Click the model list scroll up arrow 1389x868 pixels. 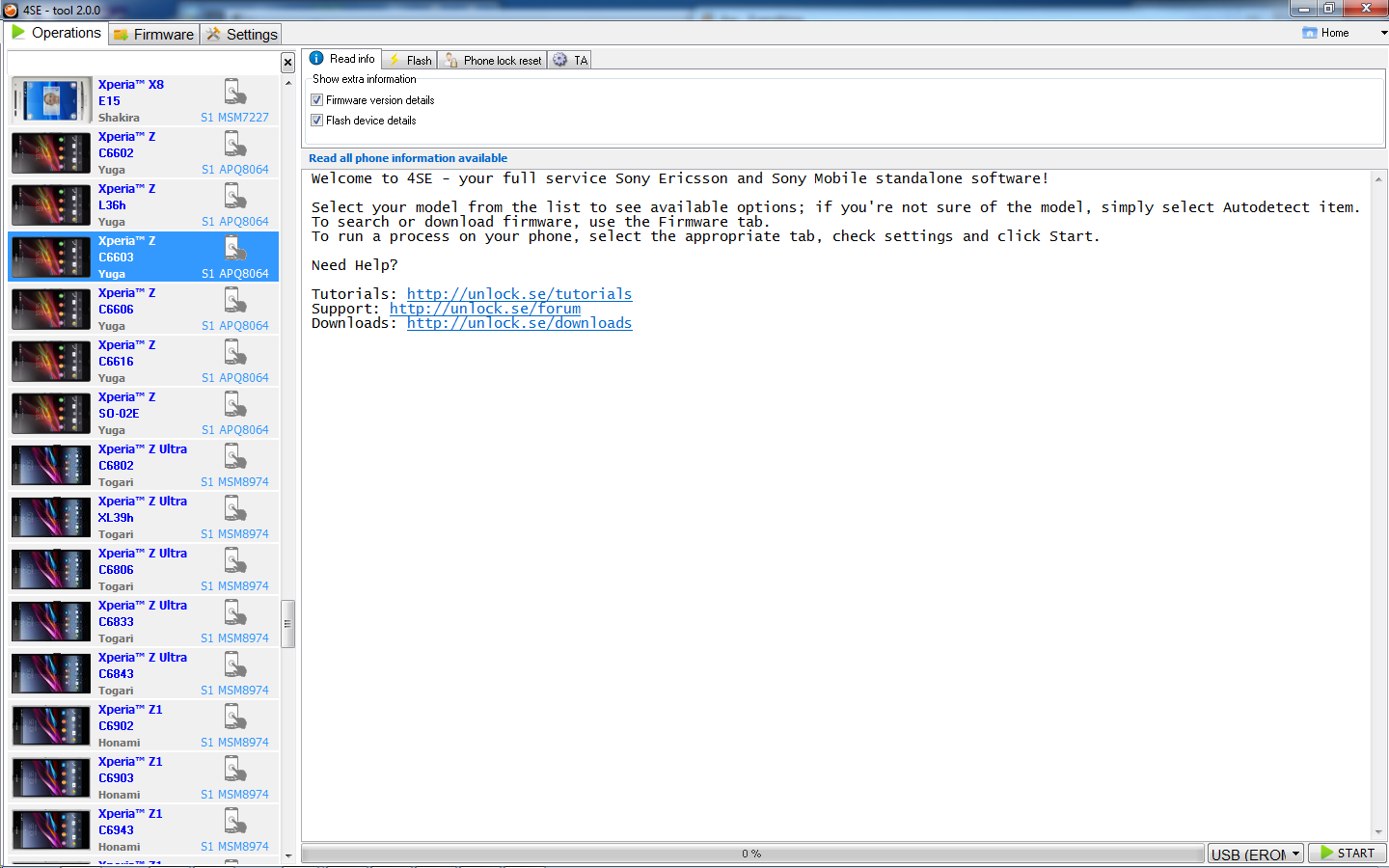[287, 83]
